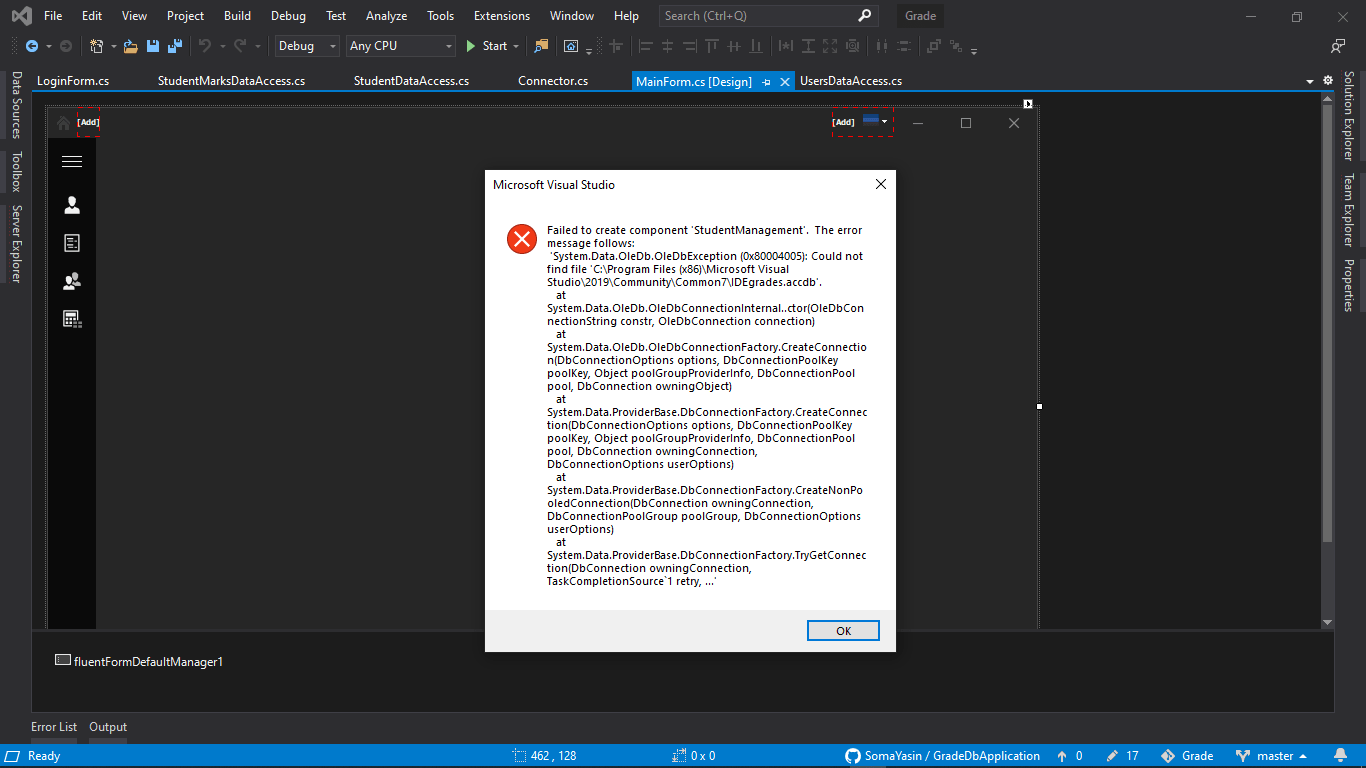Open the Debug menu
This screenshot has width=1366, height=768.
pyautogui.click(x=288, y=16)
